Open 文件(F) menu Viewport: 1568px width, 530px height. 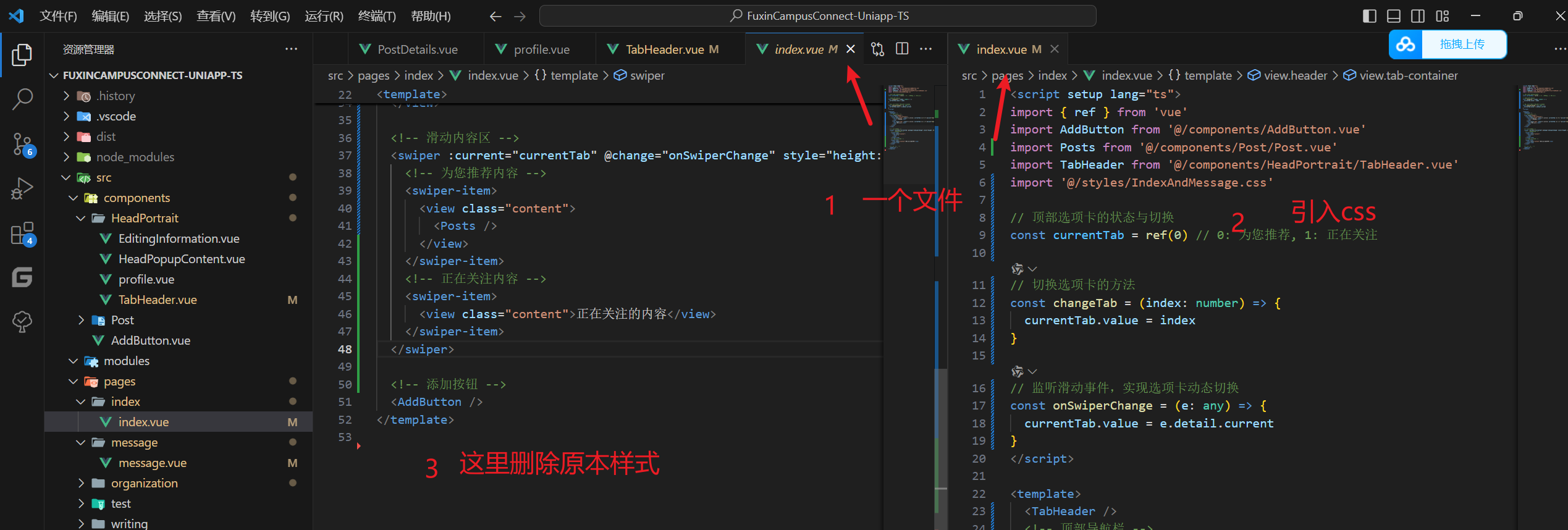(58, 16)
